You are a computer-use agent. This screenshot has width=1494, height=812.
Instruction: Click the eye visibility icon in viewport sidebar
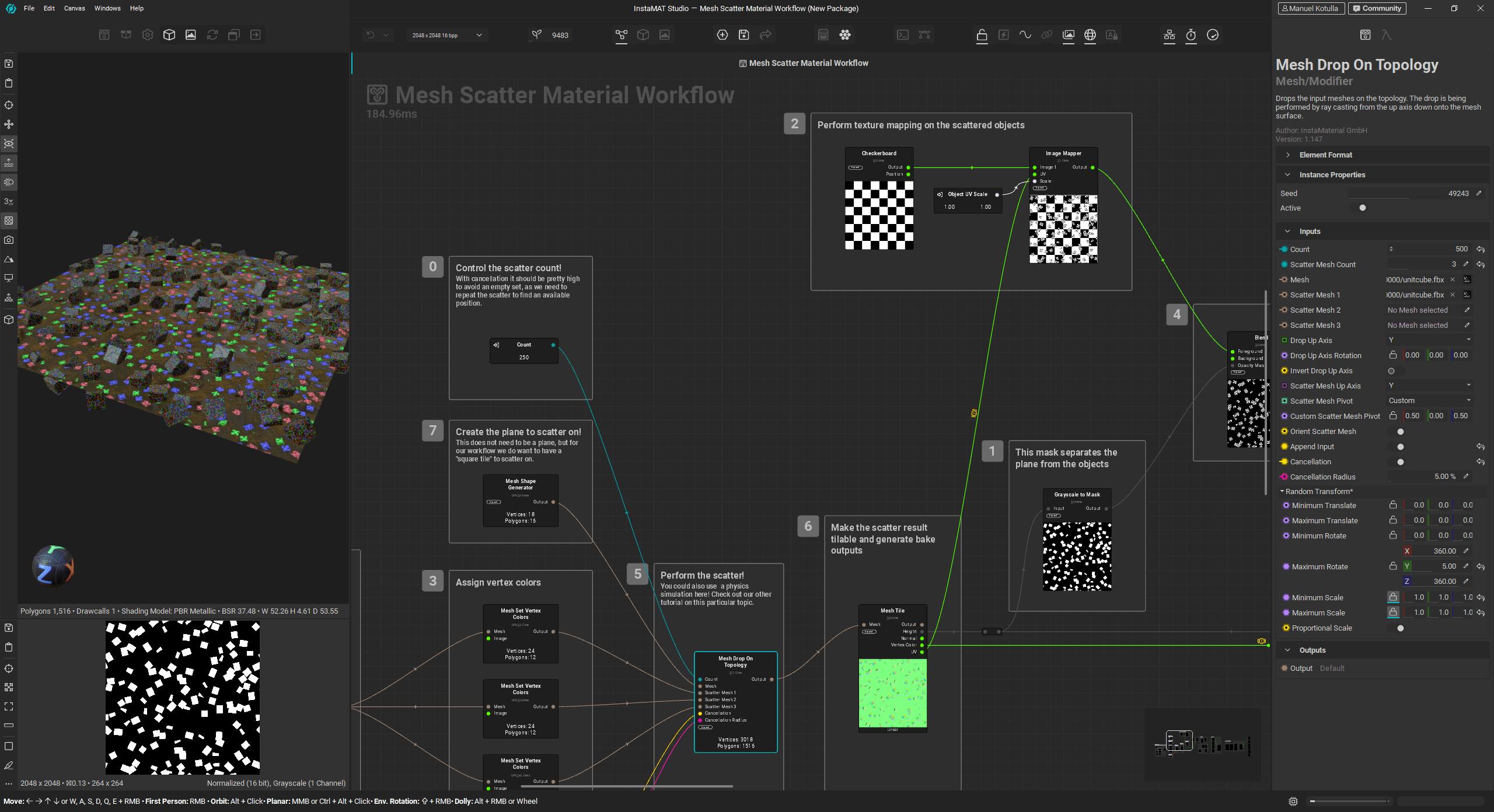[x=9, y=143]
